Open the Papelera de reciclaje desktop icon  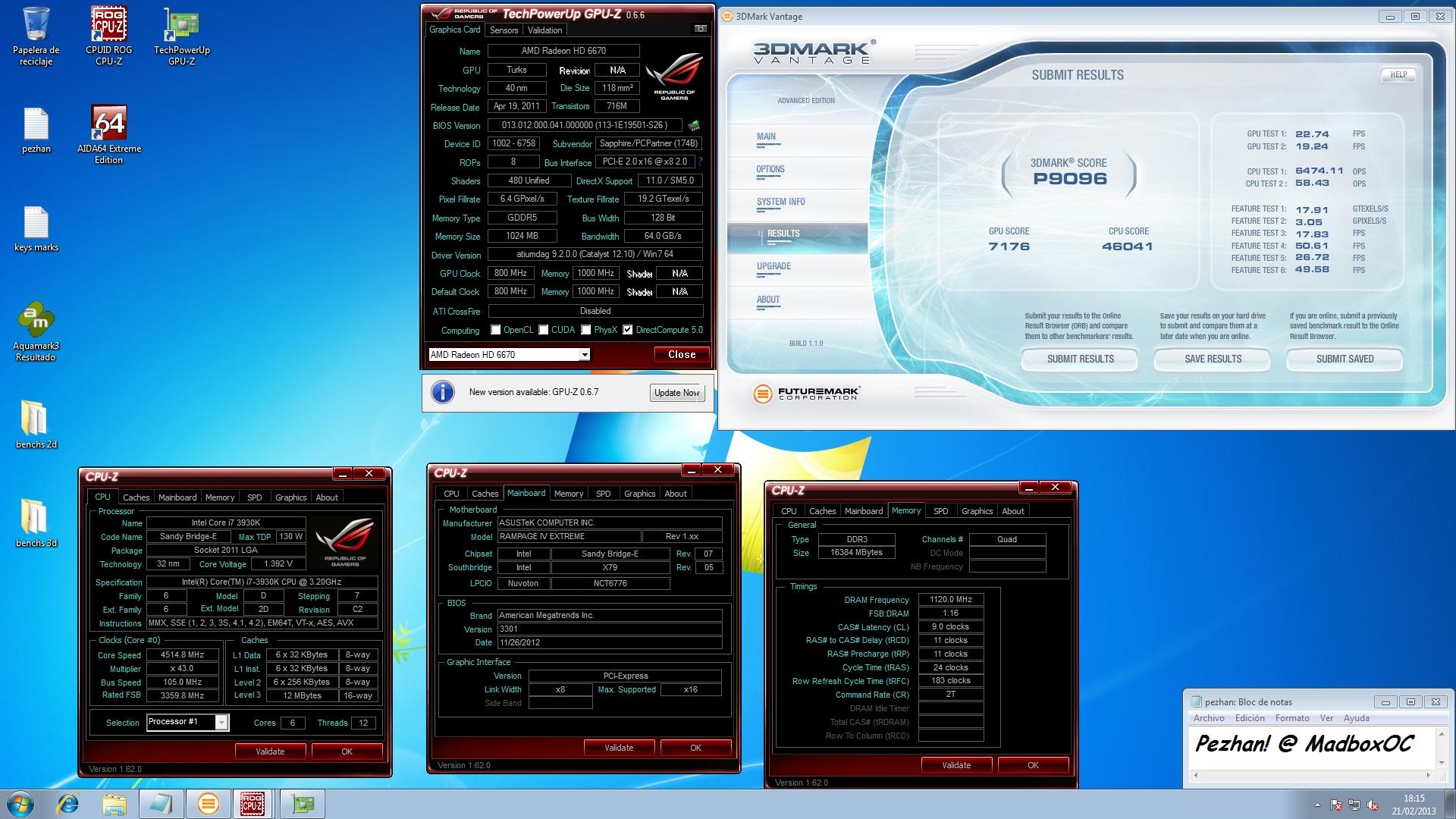click(36, 36)
